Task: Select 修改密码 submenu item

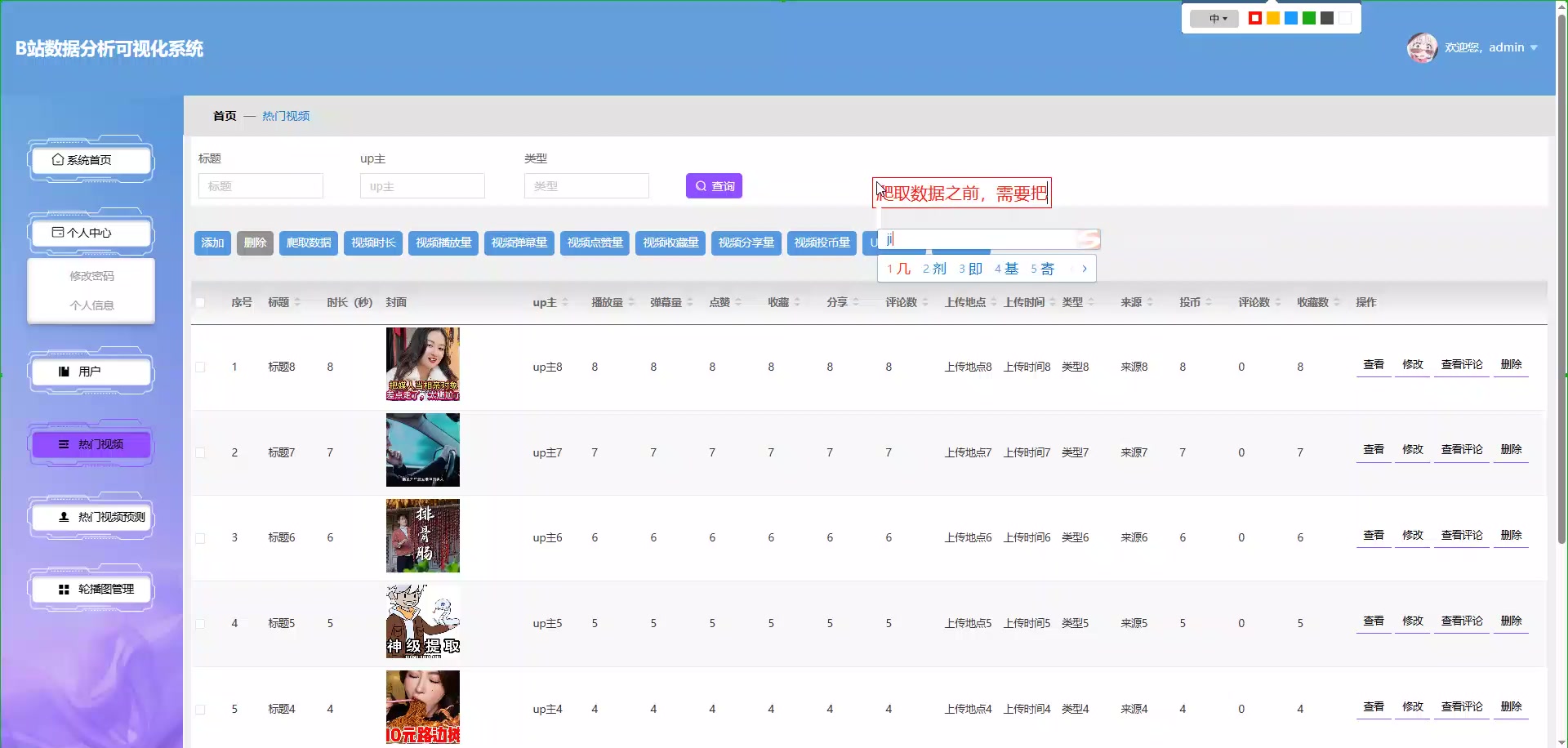Action: [x=91, y=276]
